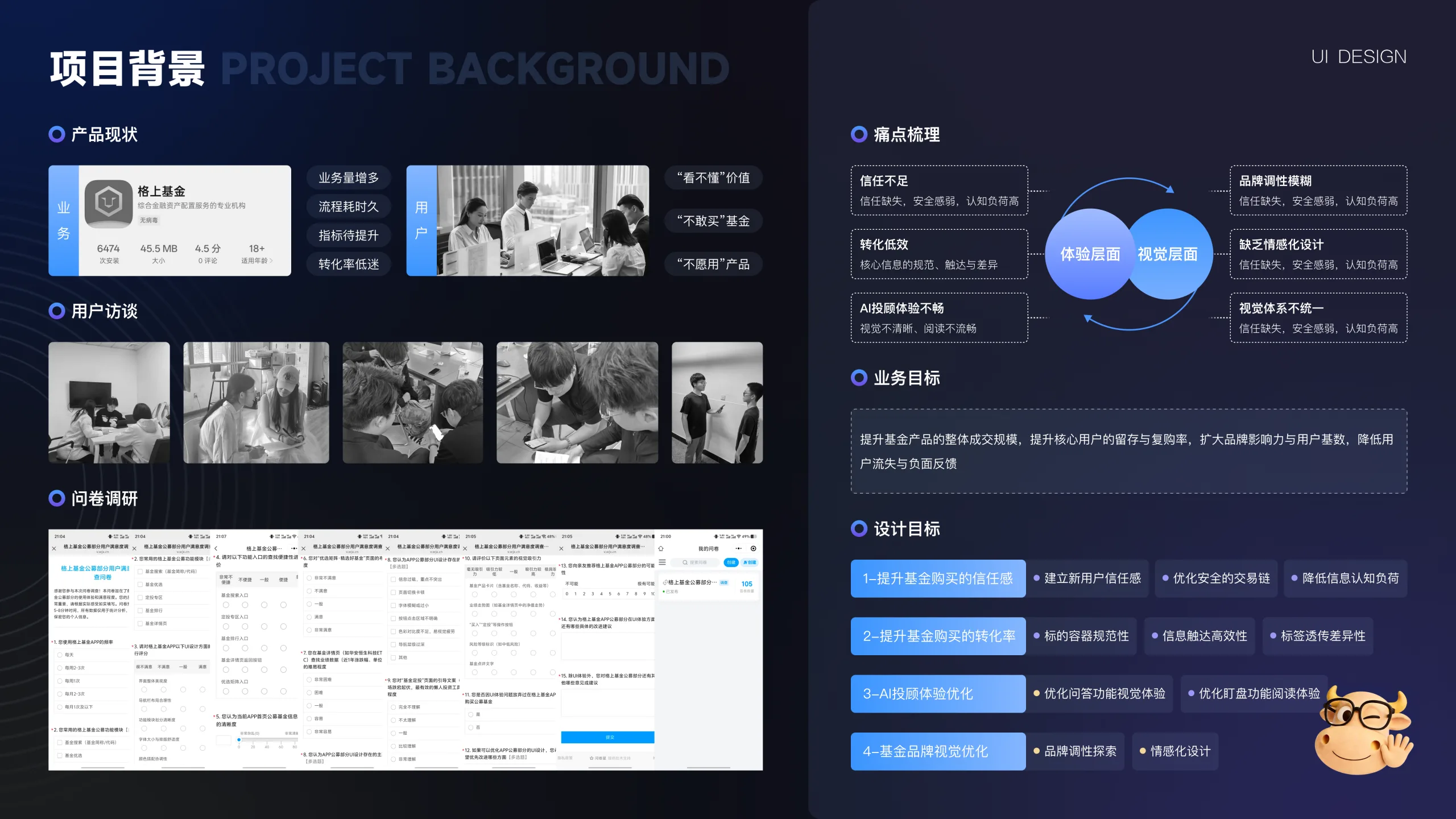The height and width of the screenshot is (819, 1456).
Task: Select the 1-提升基金购买的信任感 goal
Action: (x=938, y=578)
